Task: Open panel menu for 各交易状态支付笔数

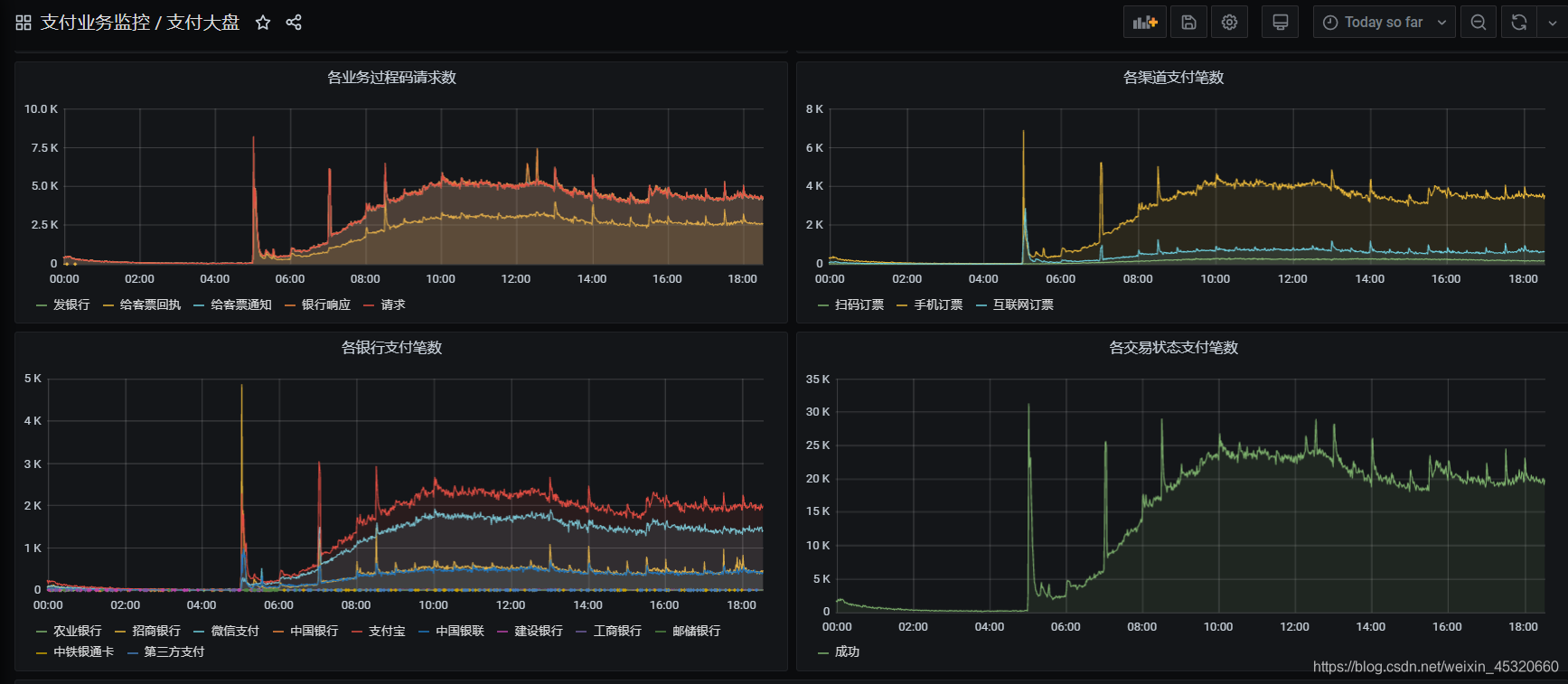Action: (1173, 348)
